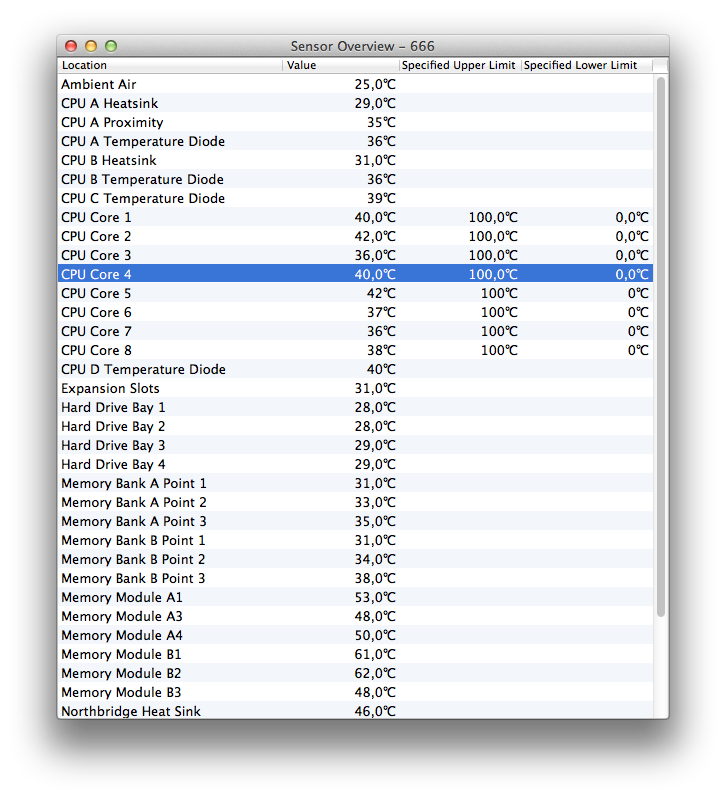Sort by the Value column header

pos(340,65)
